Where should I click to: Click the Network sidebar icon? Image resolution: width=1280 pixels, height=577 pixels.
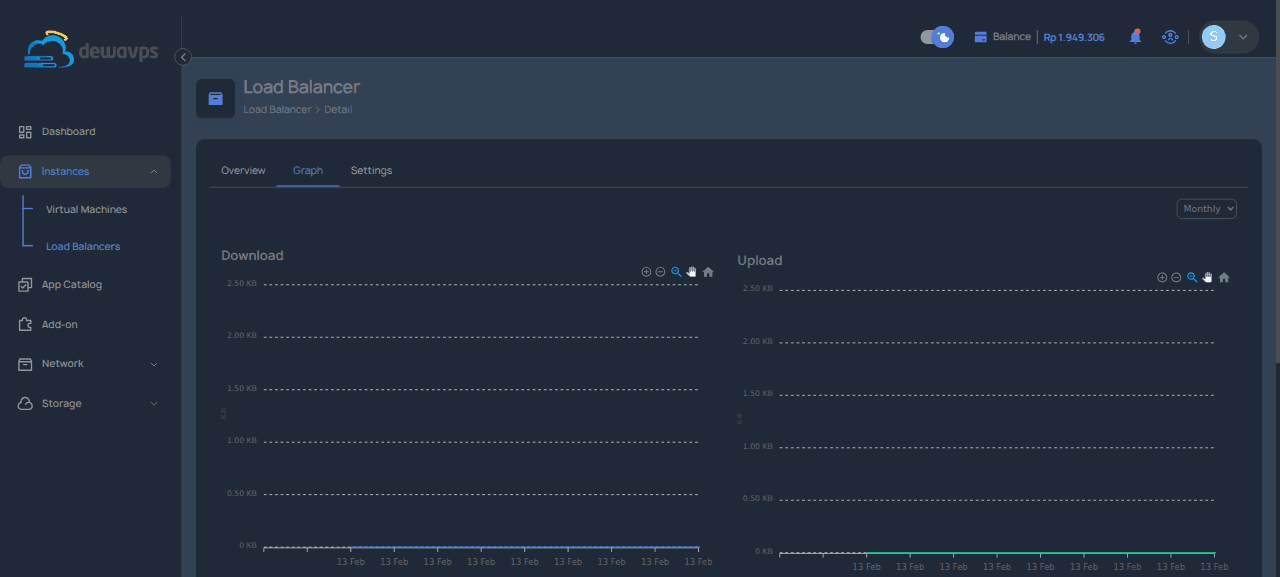25,364
